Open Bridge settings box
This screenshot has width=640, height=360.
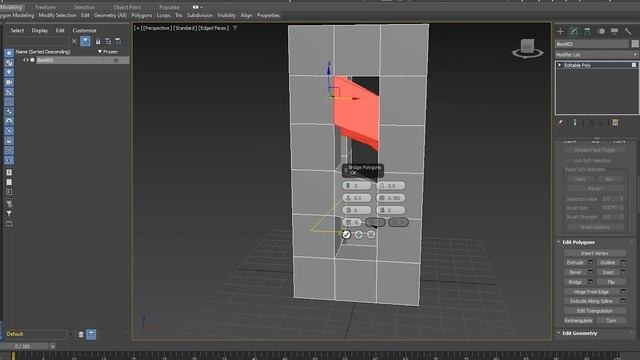(x=590, y=282)
